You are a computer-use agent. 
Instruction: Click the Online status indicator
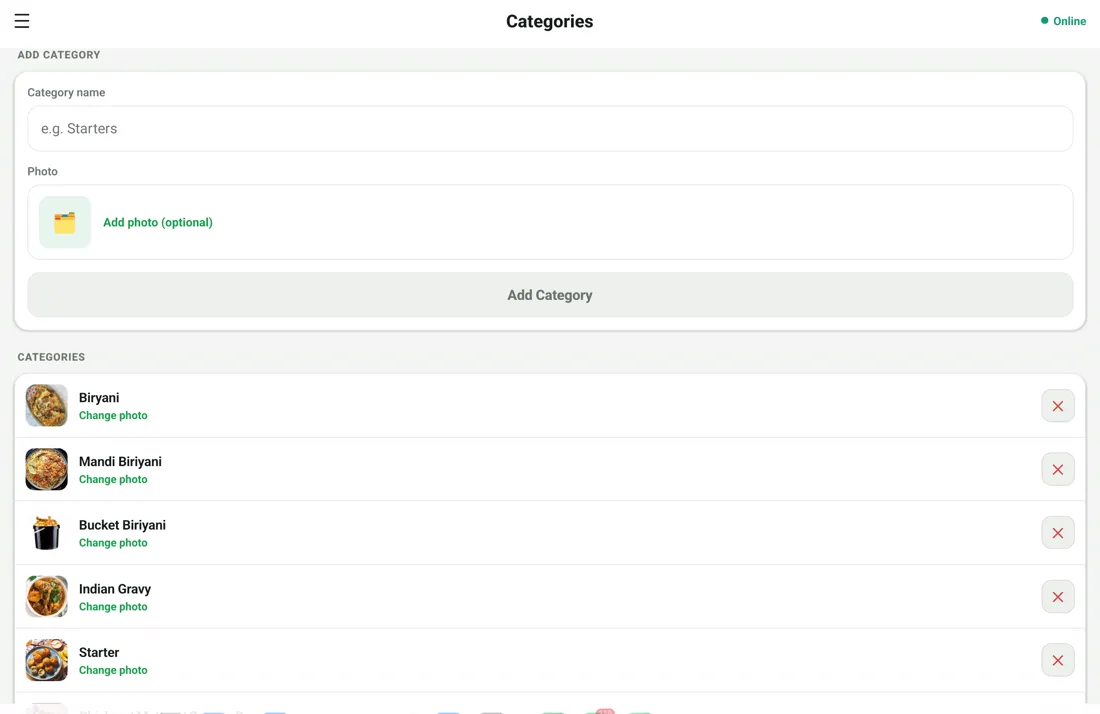pyautogui.click(x=1063, y=21)
